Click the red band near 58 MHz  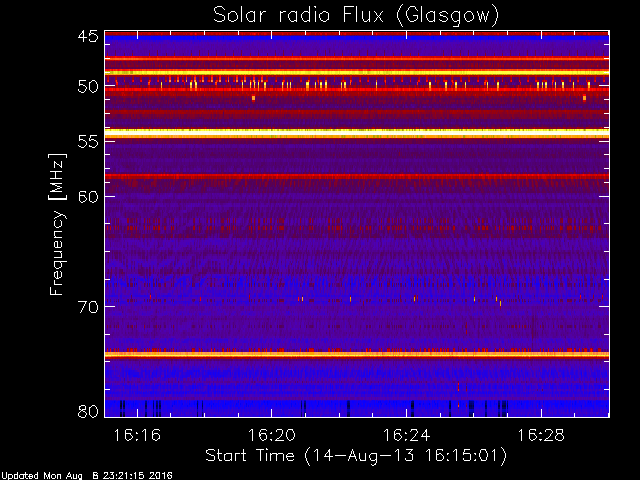click(x=357, y=176)
